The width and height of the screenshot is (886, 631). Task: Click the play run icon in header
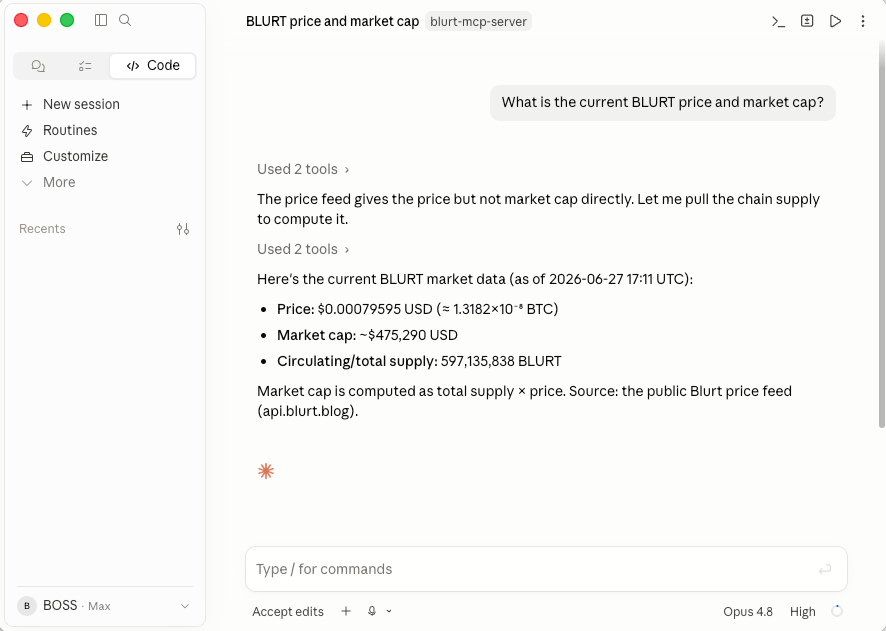(835, 21)
